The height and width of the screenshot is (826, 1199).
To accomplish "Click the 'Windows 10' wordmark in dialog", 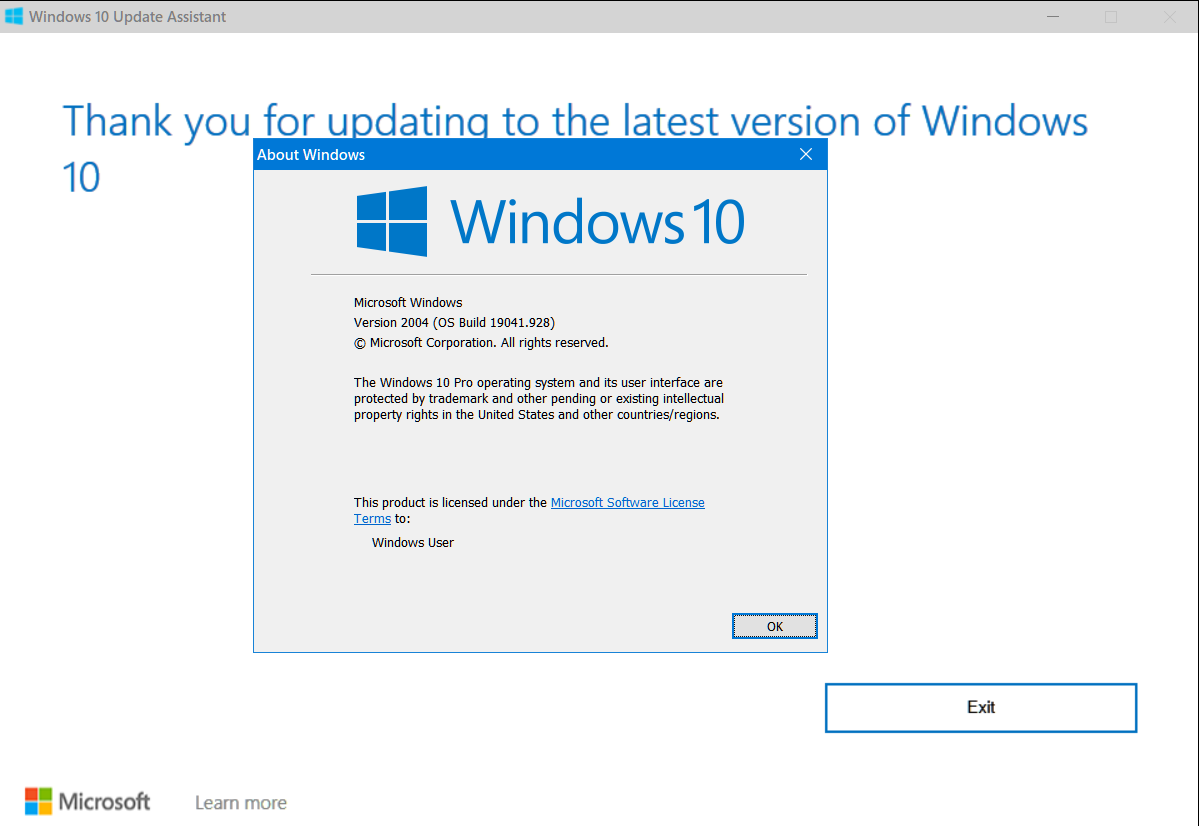I will click(x=597, y=222).
